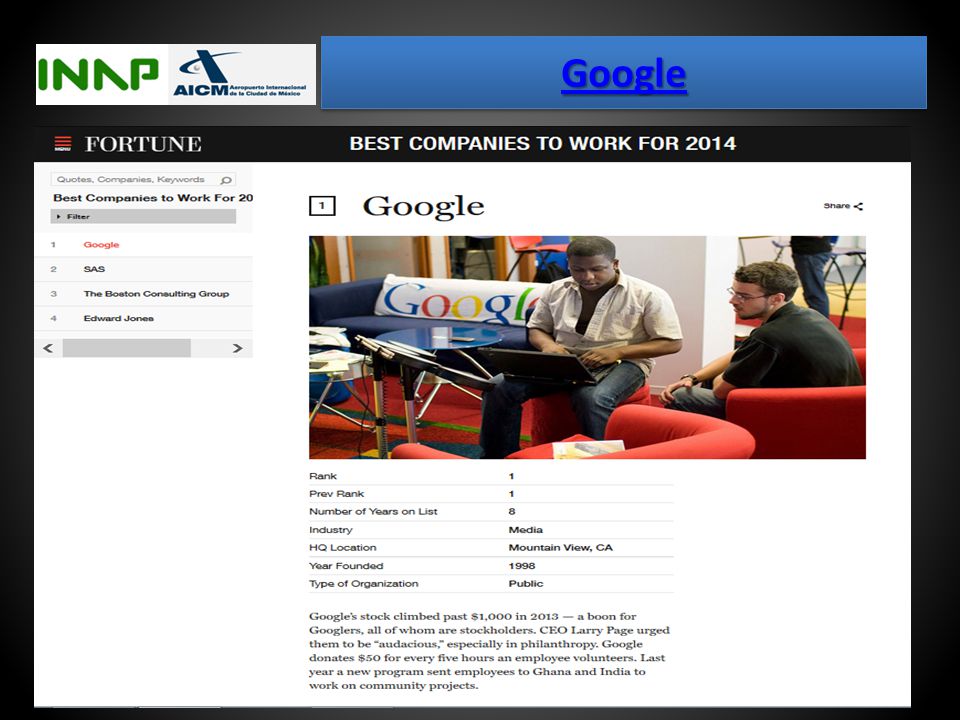Screen dimensions: 960x720
Task: Click the 'Industry' label
Action: pyautogui.click(x=331, y=530)
